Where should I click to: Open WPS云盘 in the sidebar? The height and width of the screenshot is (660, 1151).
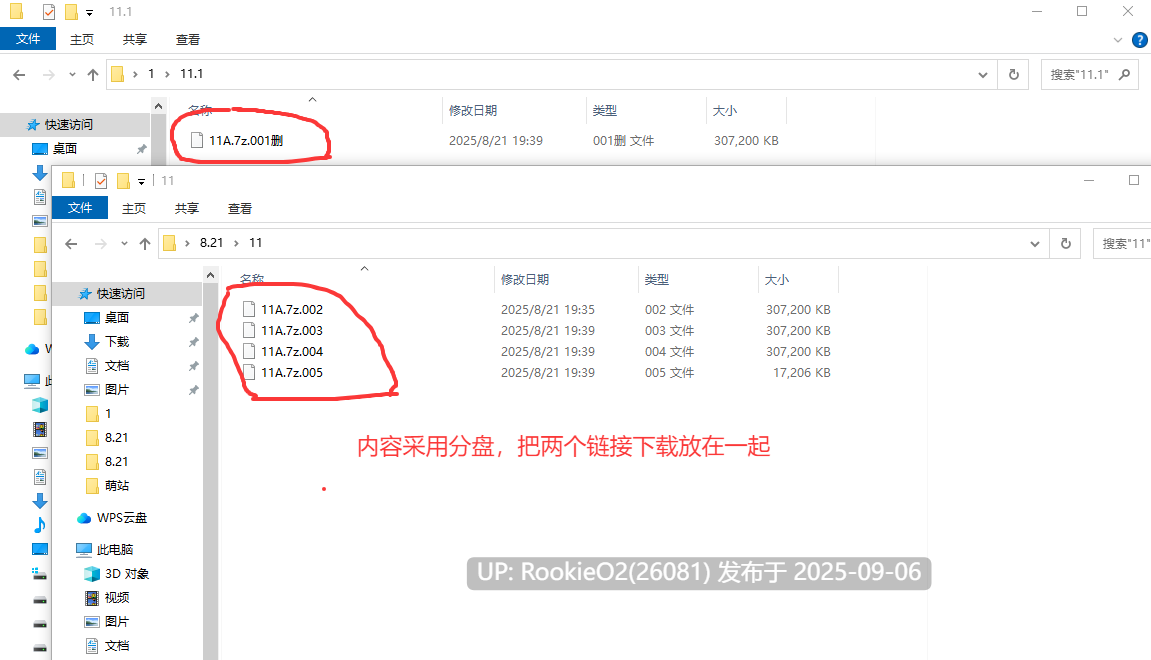122,518
